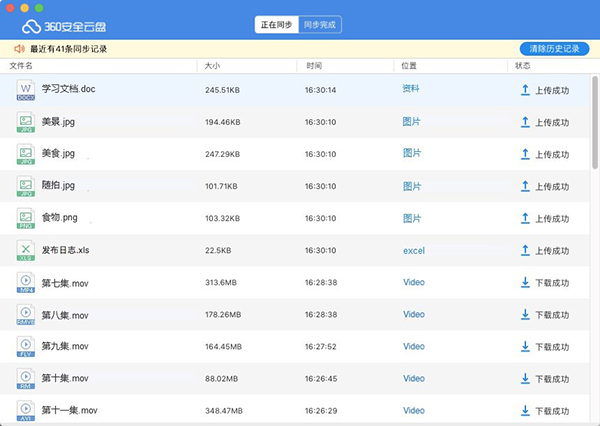This screenshot has width=600, height=426.
Task: Click the download arrow for 第九集.mov
Action: [525, 347]
